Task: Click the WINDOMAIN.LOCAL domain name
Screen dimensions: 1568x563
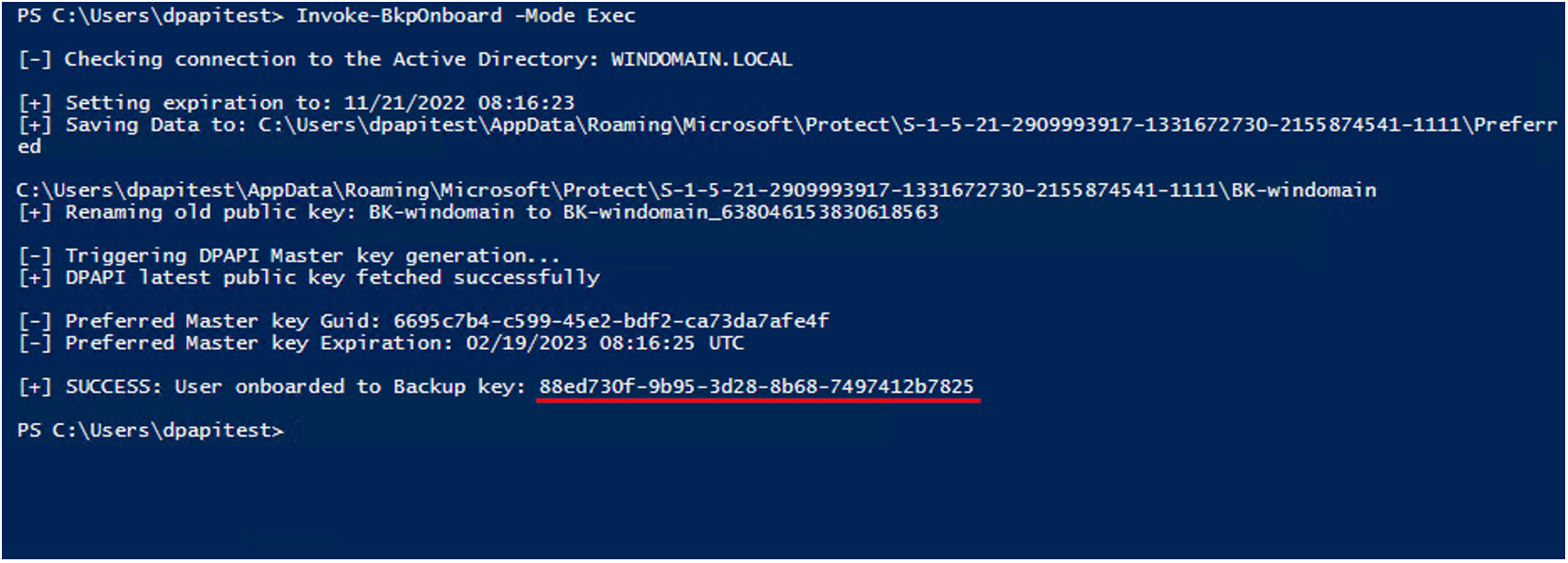Action: [x=701, y=59]
